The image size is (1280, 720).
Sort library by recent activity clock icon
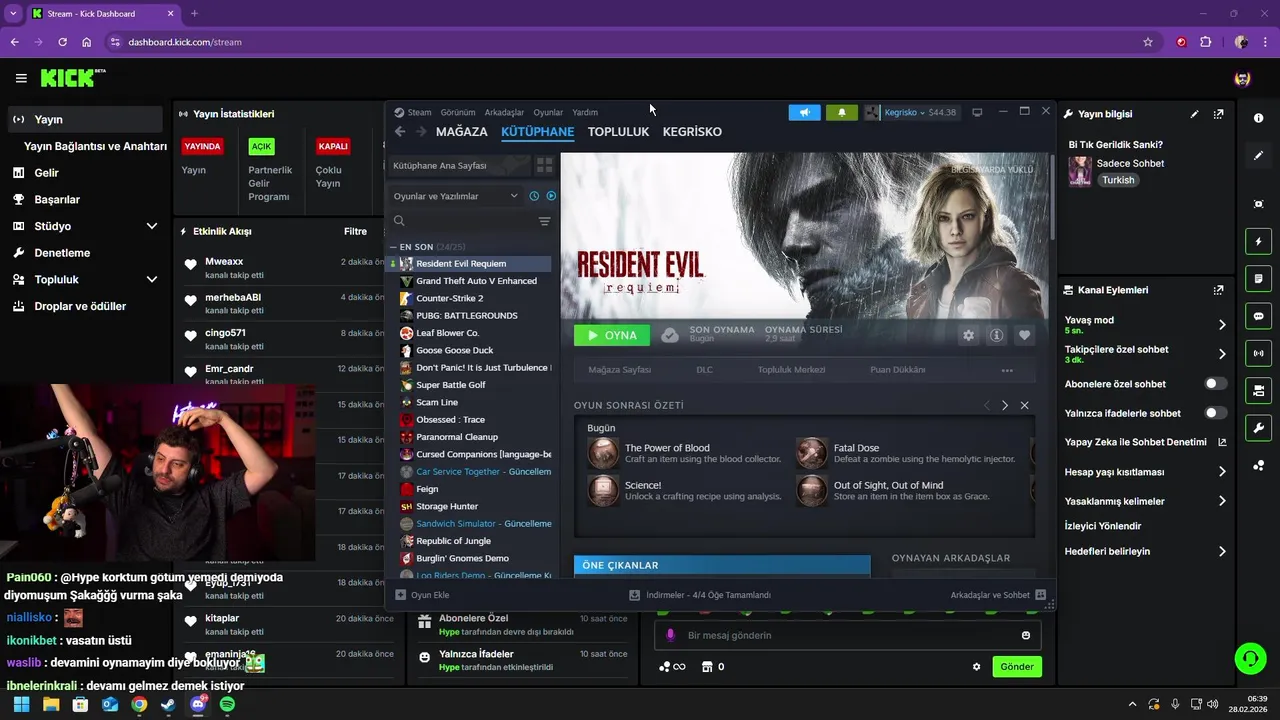[x=534, y=196]
